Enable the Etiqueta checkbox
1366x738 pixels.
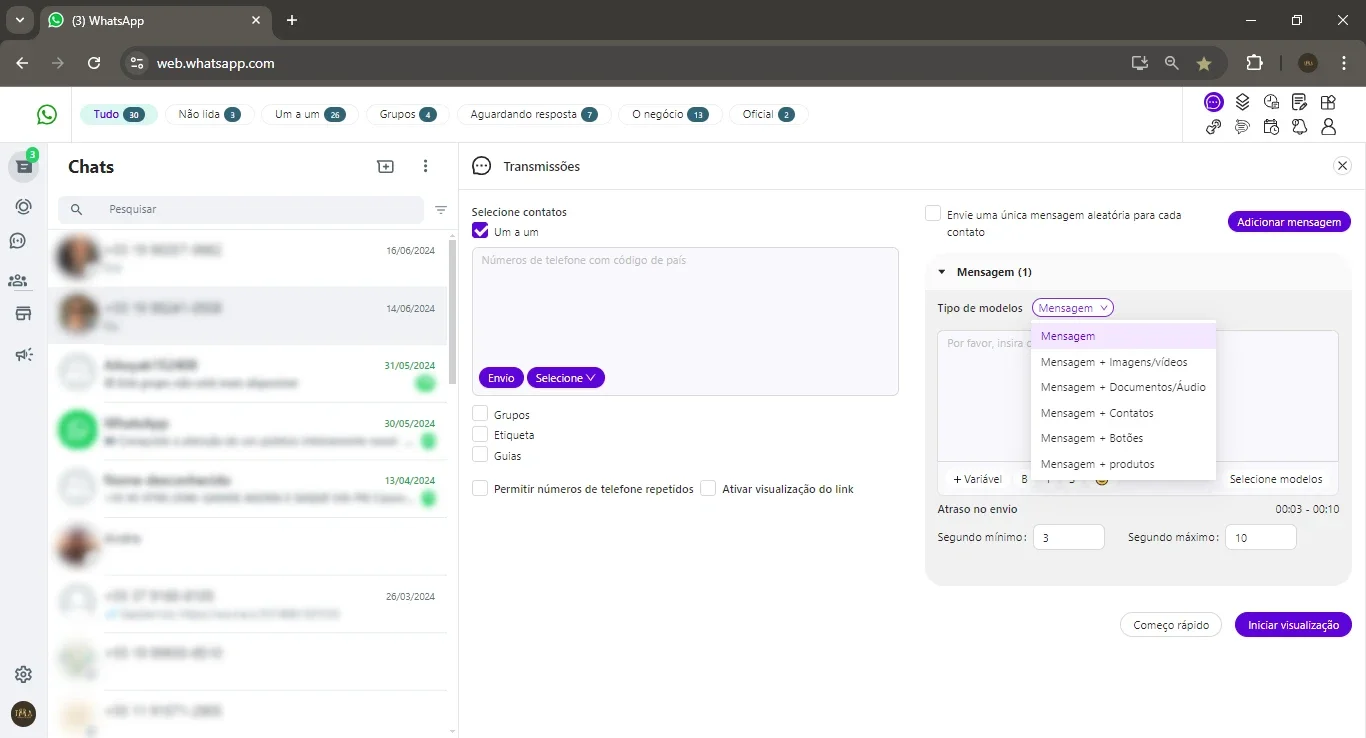(481, 434)
